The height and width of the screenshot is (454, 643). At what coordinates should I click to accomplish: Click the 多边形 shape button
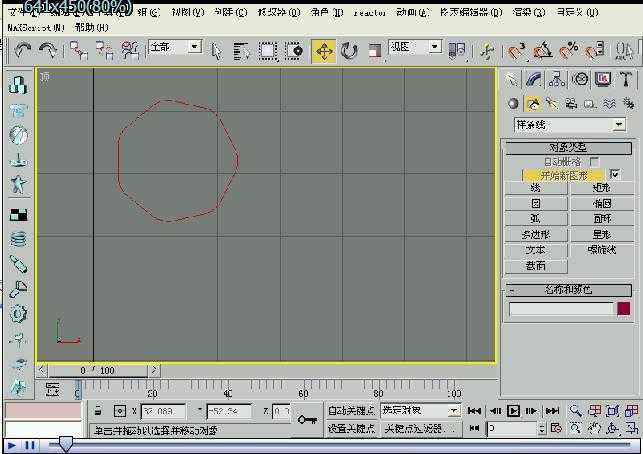pyautogui.click(x=536, y=235)
